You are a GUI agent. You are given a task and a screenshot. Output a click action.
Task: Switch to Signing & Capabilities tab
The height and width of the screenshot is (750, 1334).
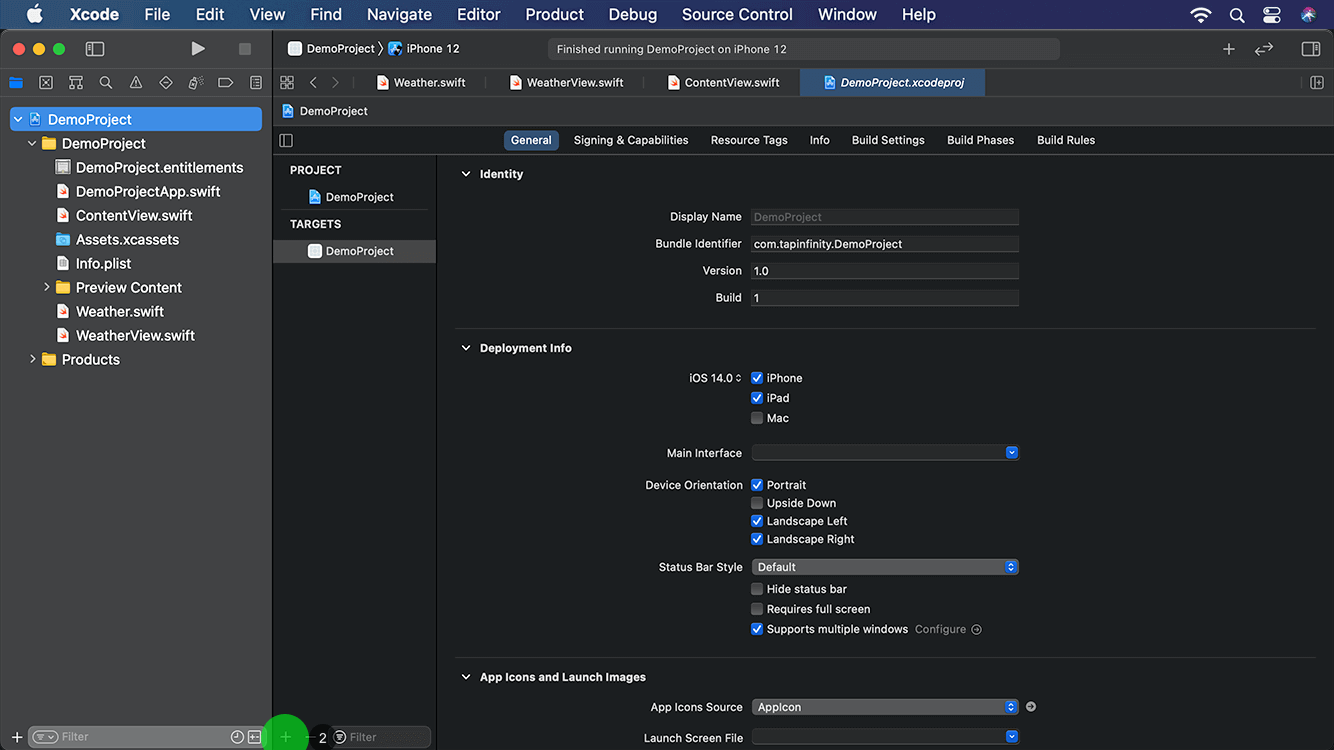[x=631, y=140]
